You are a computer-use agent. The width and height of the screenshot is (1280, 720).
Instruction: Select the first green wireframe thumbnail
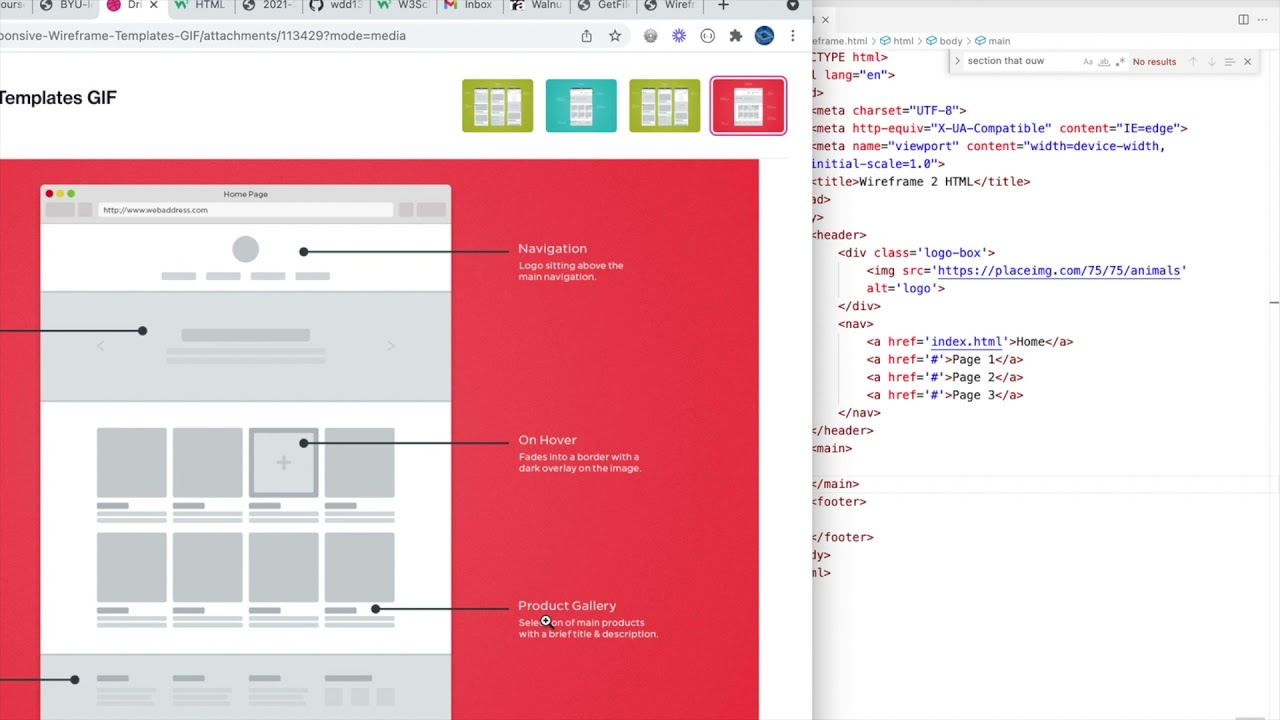pos(498,106)
